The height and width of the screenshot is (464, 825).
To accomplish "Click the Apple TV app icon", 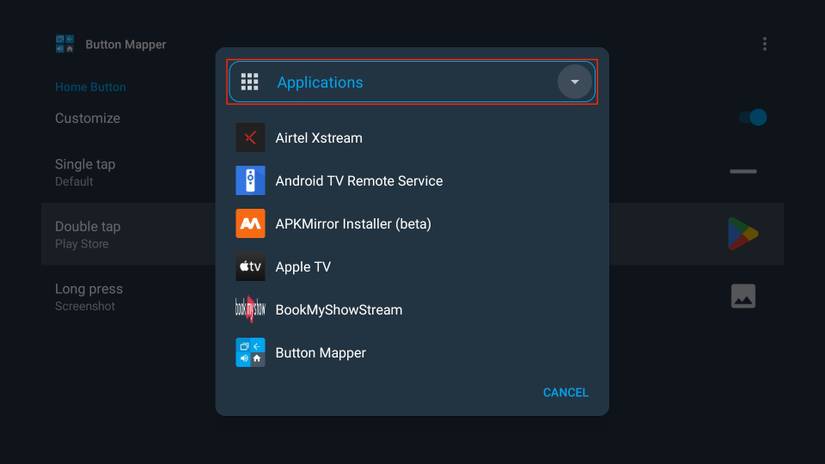I will pyautogui.click(x=250, y=267).
